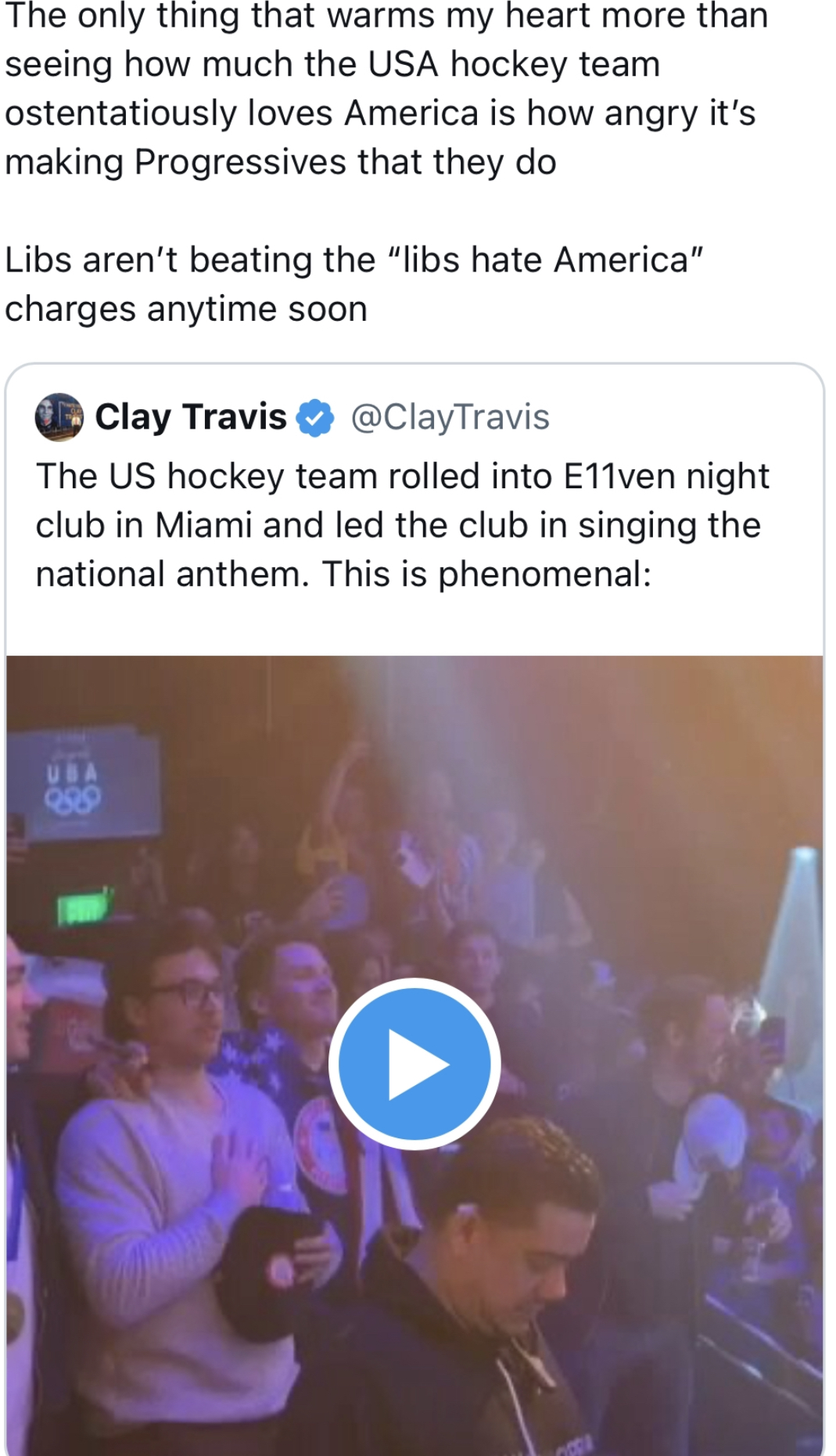Play the embedded video

pyautogui.click(x=414, y=1063)
